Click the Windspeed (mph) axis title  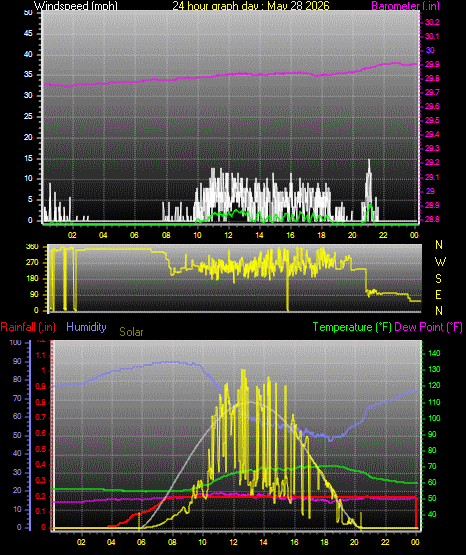(76, 5)
